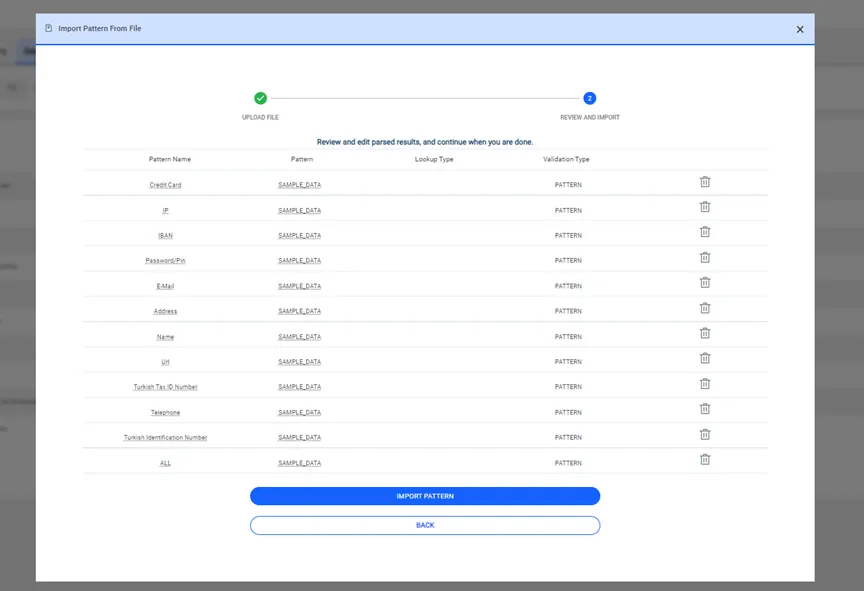Open SAMPLE_DATA for Turkish Tax ID Number
This screenshot has width=864, height=591.
click(x=299, y=387)
